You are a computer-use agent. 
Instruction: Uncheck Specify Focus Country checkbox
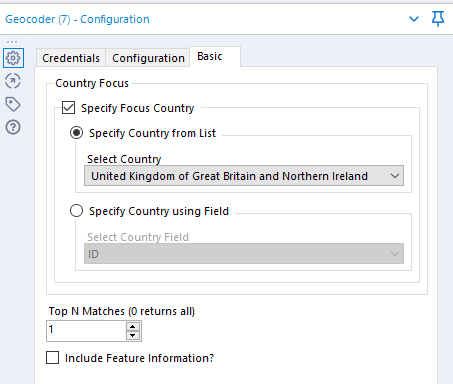pos(68,108)
